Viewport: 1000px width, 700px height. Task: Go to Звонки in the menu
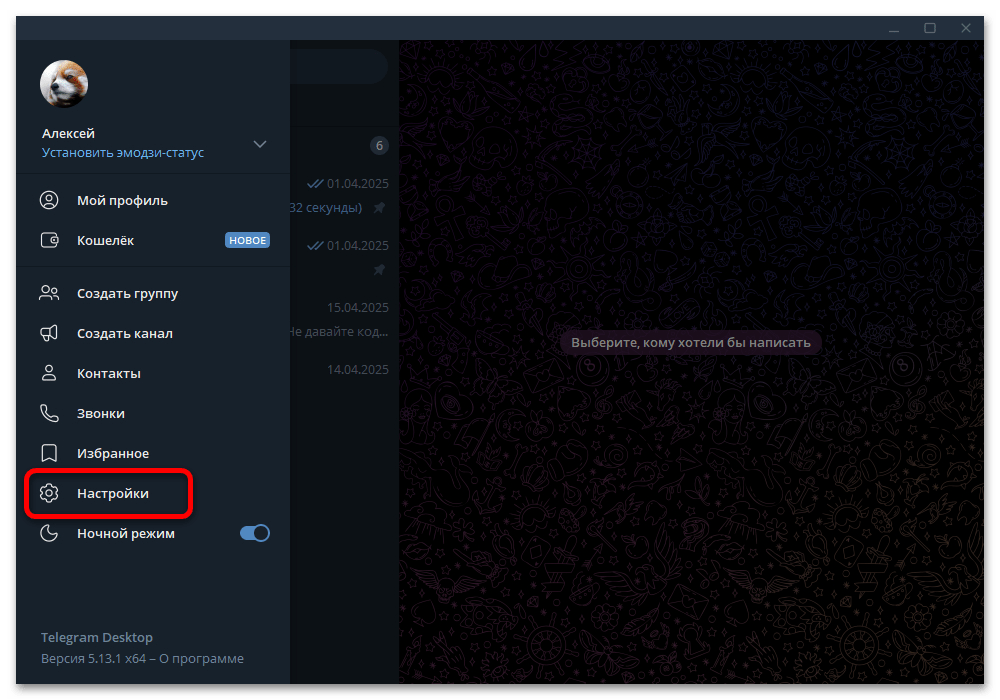coord(153,413)
